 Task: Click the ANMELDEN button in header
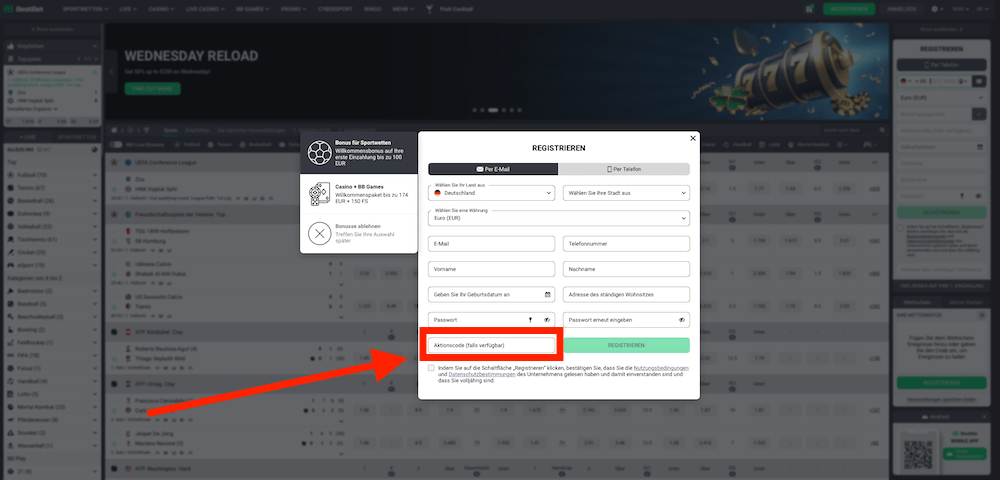(902, 9)
